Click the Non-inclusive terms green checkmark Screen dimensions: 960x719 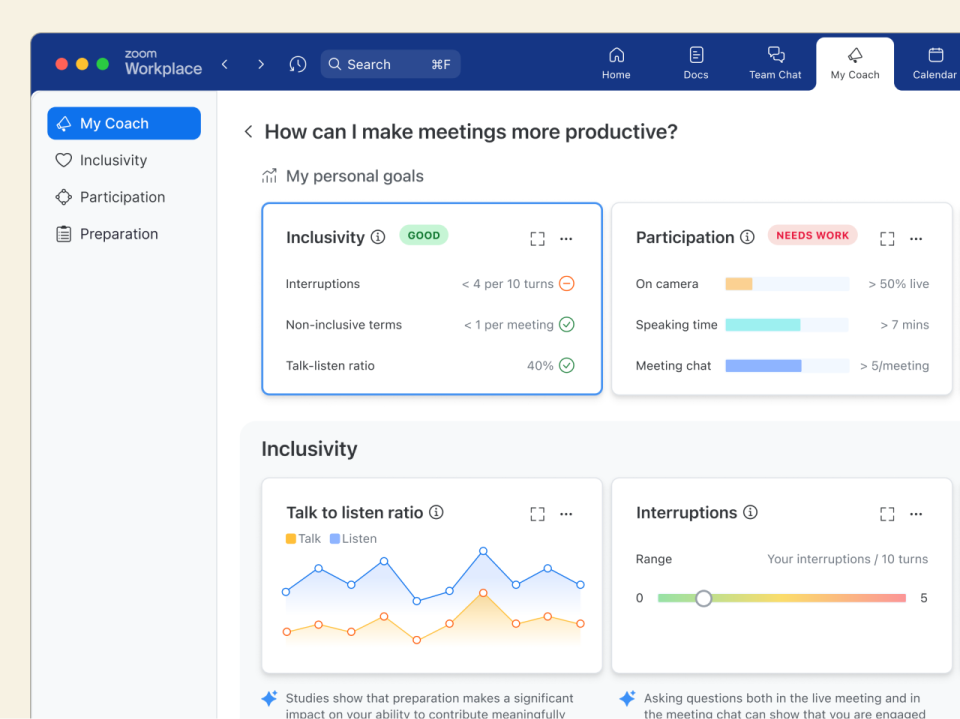click(567, 325)
